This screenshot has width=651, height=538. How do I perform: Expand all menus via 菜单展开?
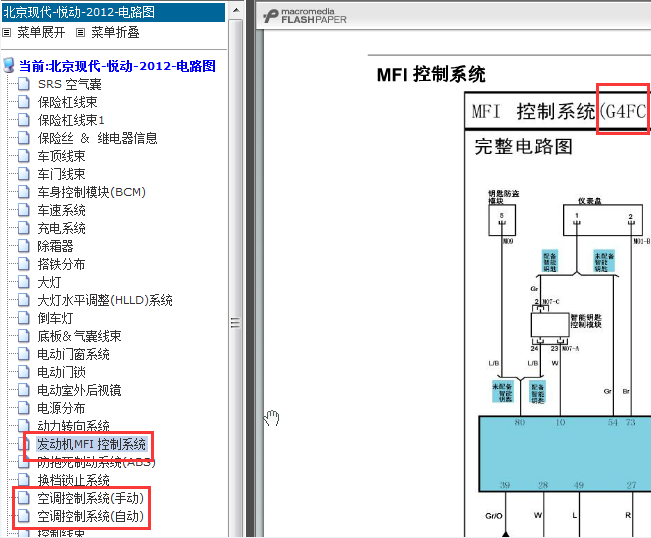[x=41, y=32]
